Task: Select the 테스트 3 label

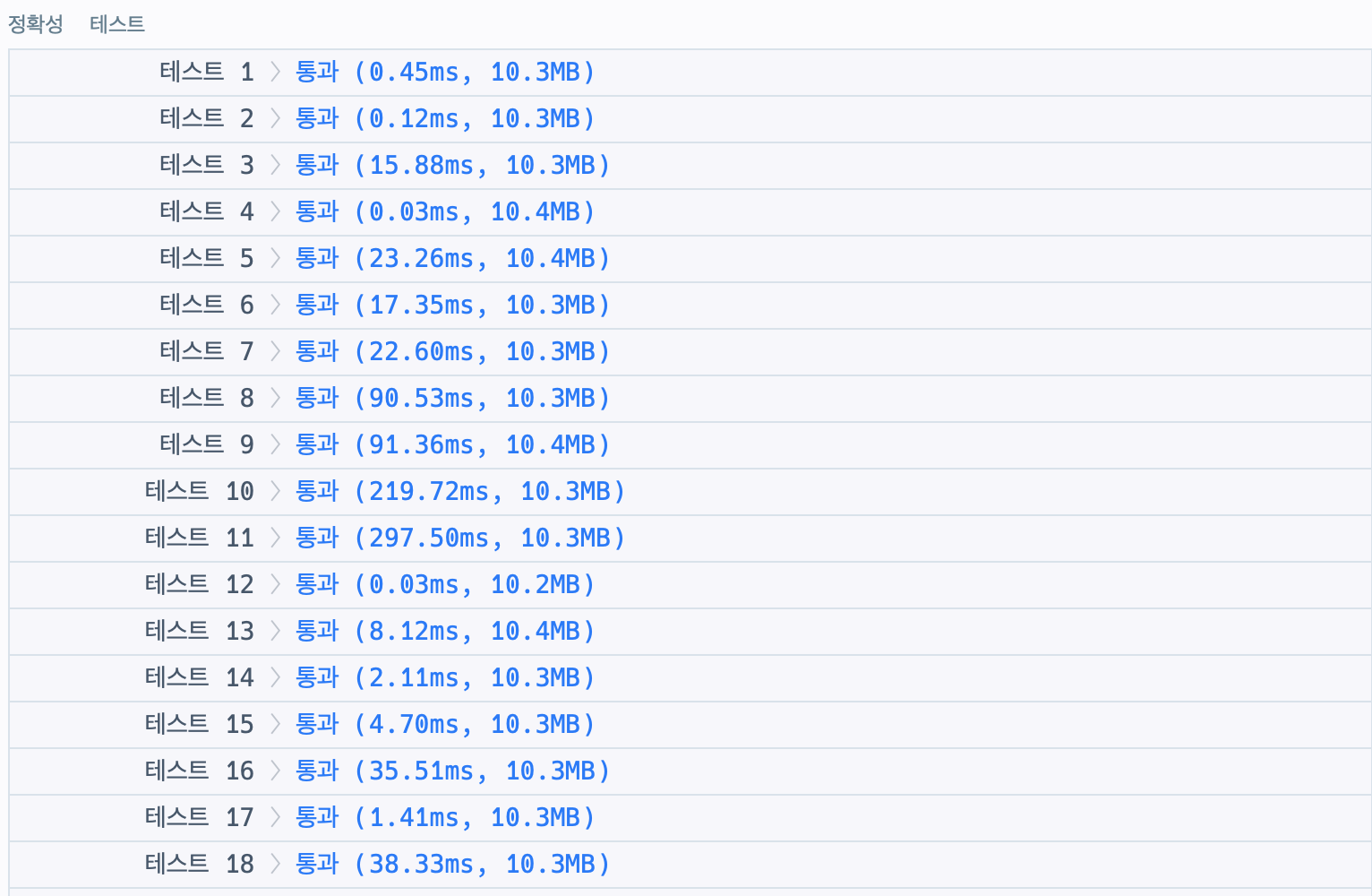Action: tap(207, 165)
